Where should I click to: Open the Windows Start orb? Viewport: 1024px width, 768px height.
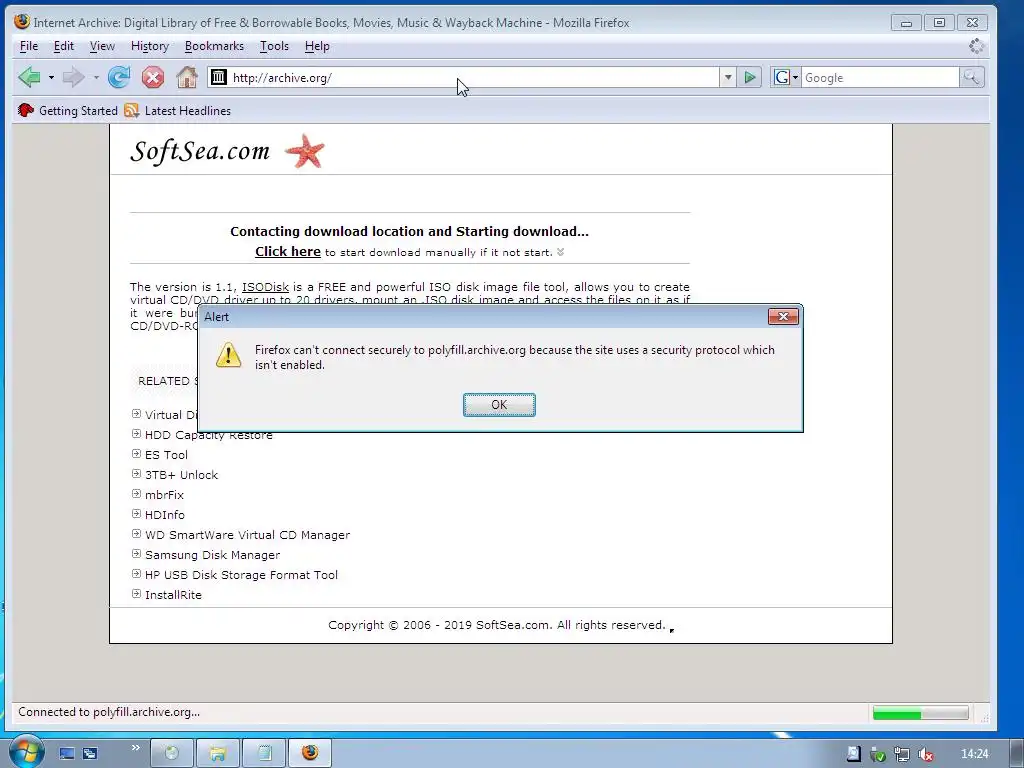tap(25, 752)
